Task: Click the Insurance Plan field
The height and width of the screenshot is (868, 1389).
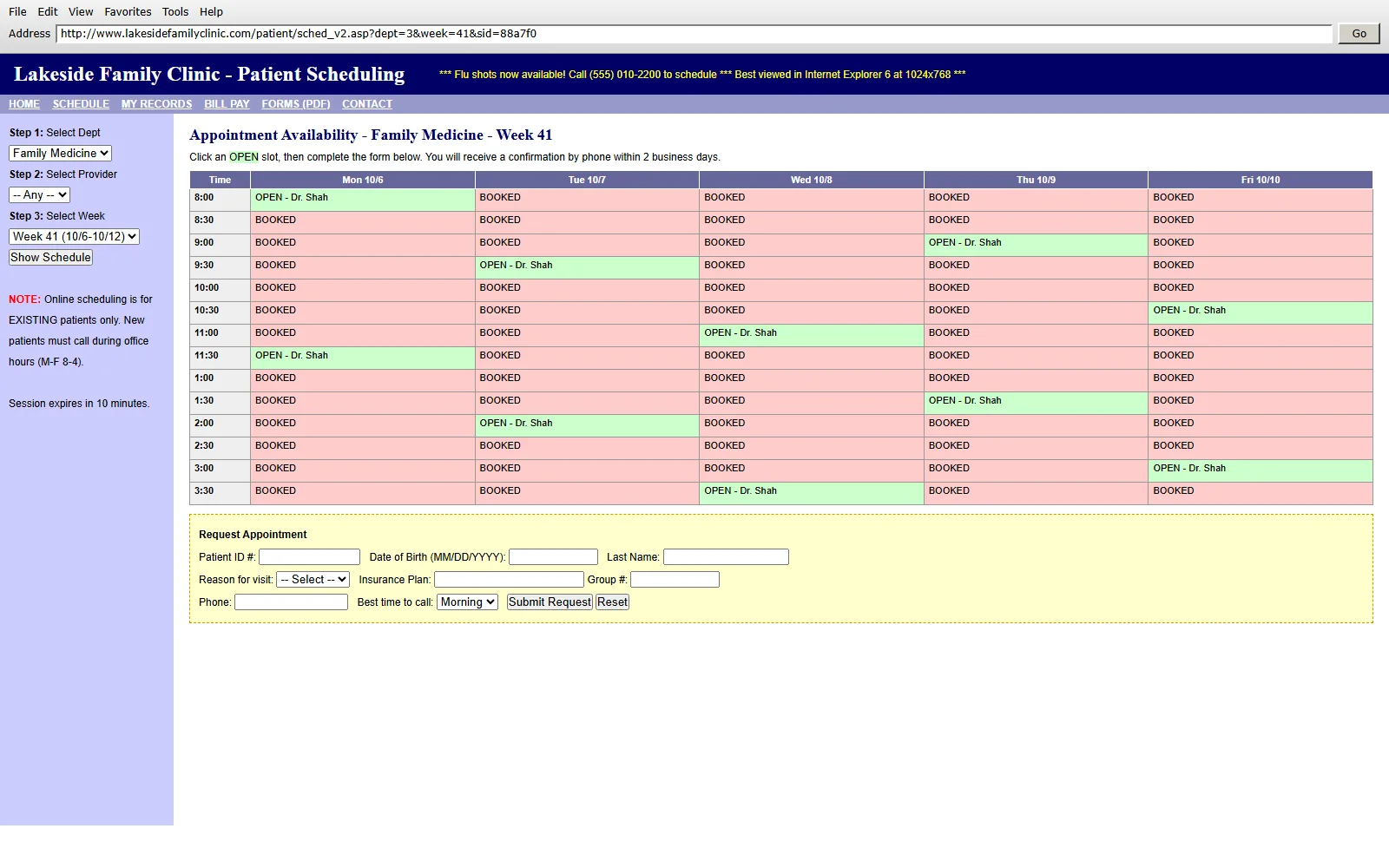Action: [509, 580]
